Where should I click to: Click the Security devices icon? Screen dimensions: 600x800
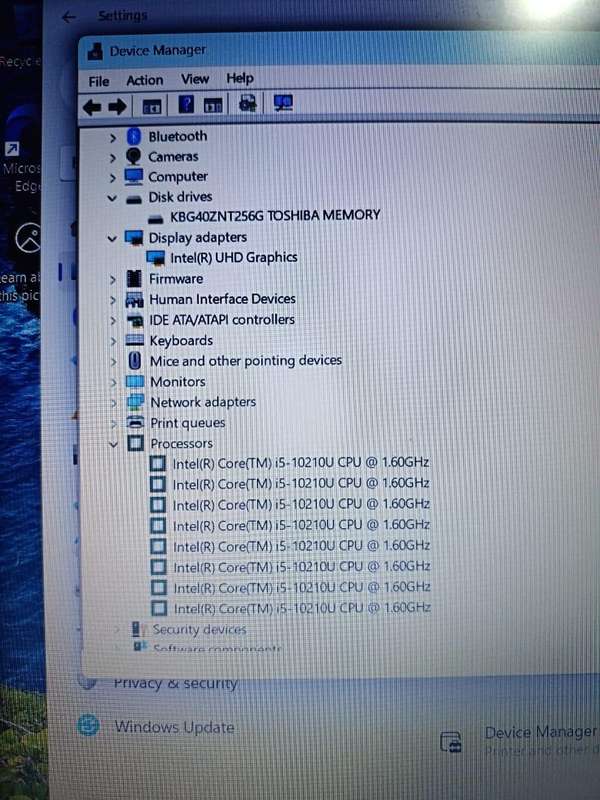tap(137, 629)
